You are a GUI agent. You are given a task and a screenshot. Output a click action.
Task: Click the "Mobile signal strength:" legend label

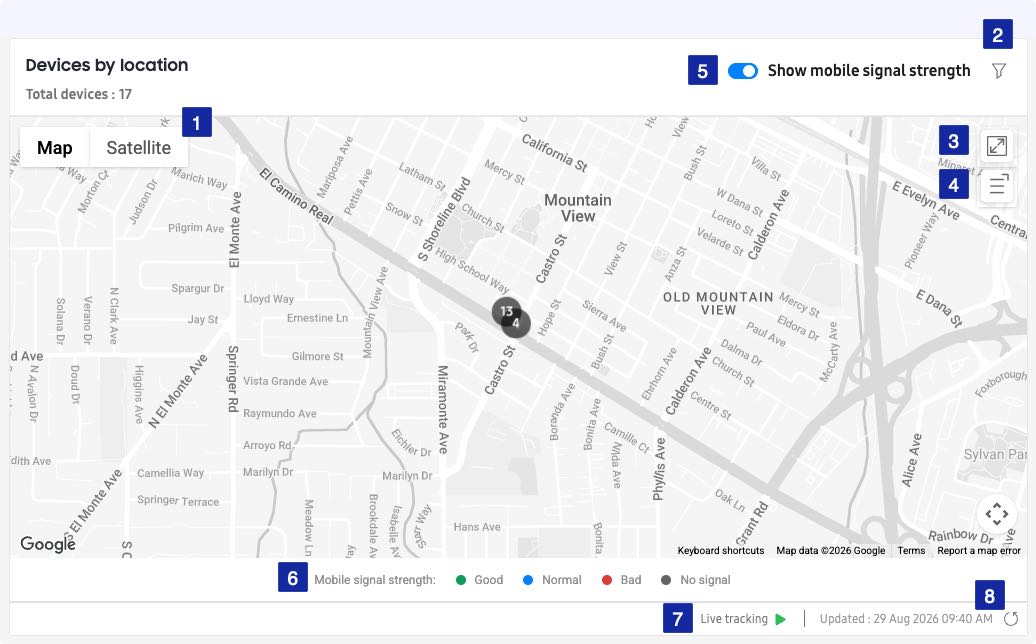click(375, 580)
